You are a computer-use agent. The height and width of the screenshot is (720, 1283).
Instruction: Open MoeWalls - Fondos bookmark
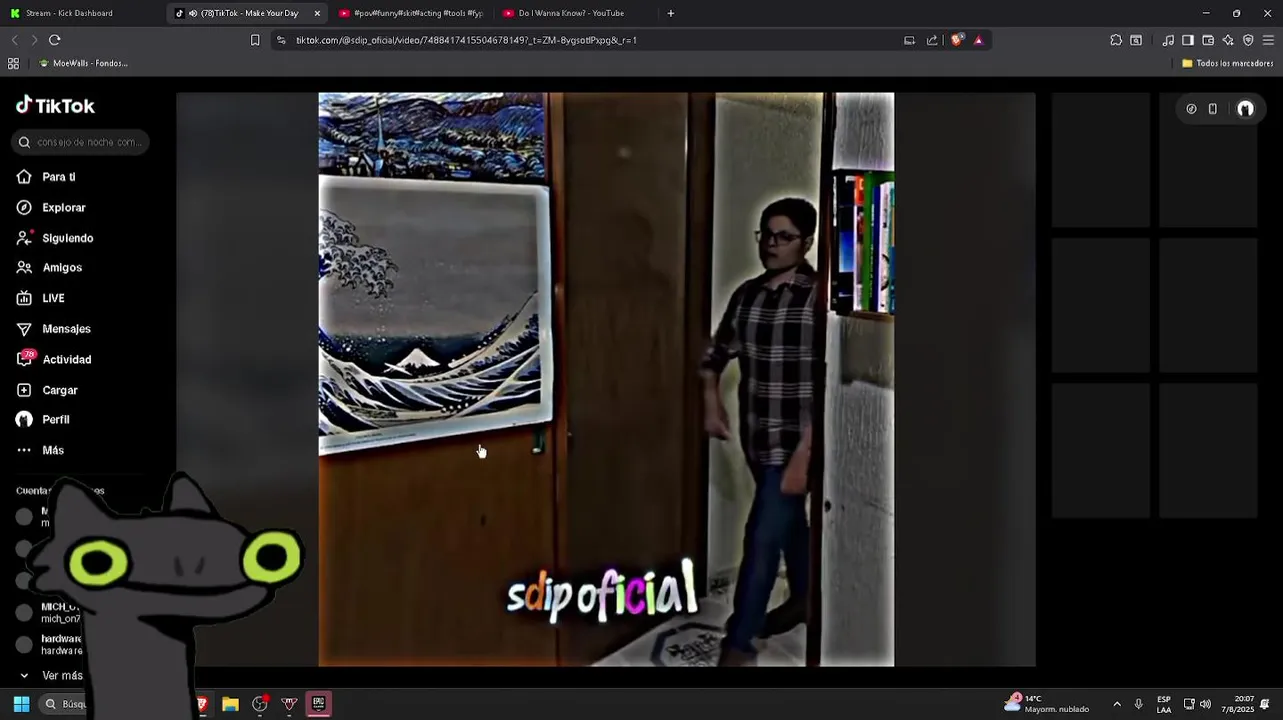click(x=83, y=63)
